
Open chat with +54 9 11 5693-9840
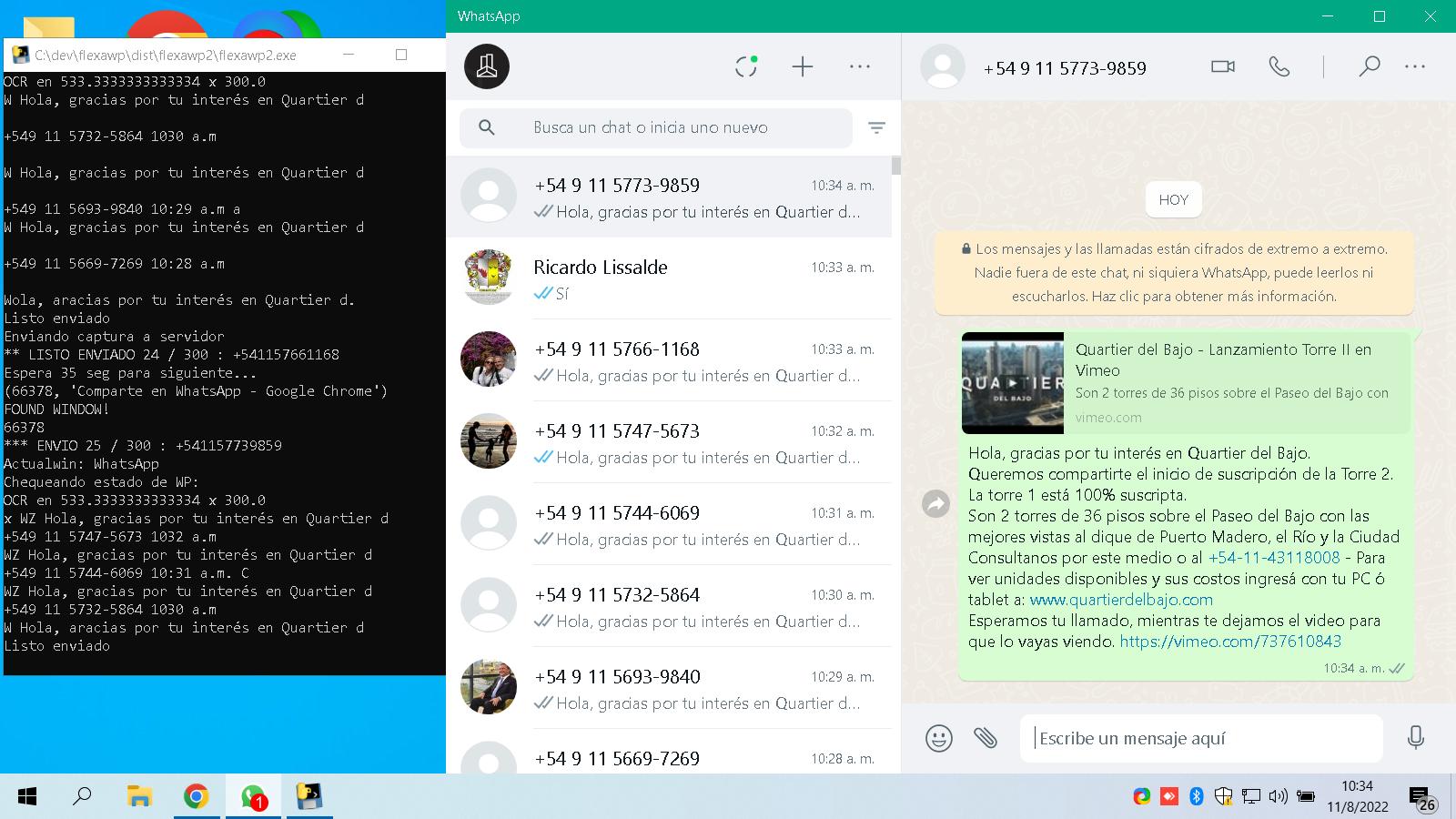tap(669, 688)
